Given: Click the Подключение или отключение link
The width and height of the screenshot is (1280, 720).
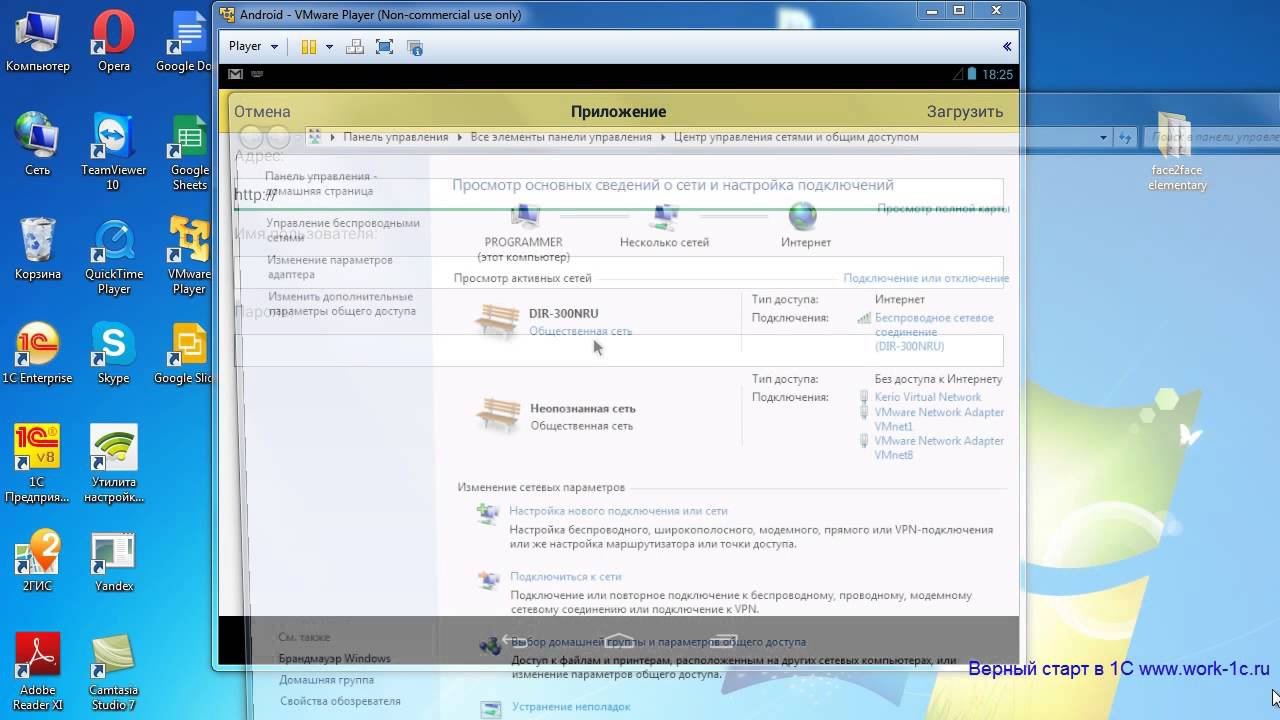Looking at the screenshot, I should pos(926,278).
